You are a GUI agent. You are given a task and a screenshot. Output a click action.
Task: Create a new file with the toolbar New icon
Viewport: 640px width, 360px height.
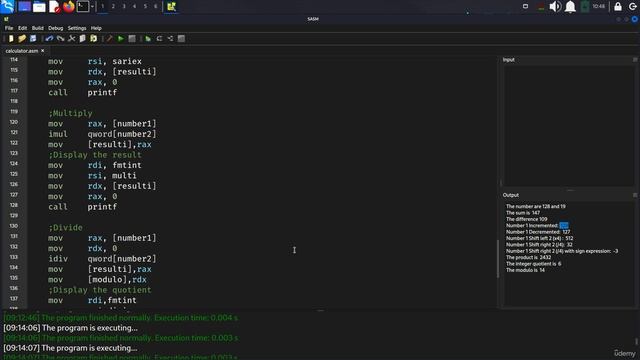11,38
